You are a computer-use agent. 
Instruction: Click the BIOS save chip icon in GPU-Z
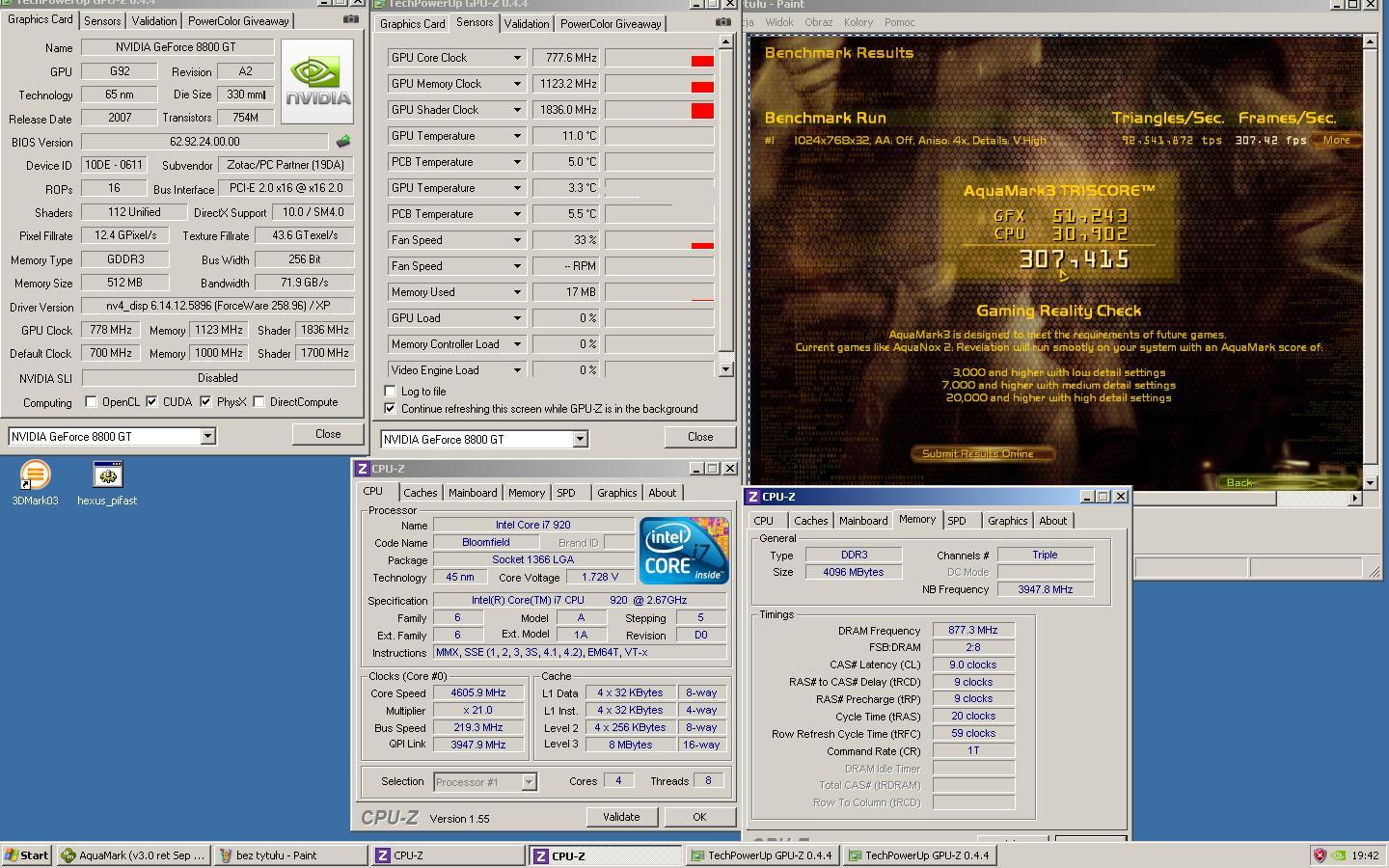pyautogui.click(x=342, y=142)
